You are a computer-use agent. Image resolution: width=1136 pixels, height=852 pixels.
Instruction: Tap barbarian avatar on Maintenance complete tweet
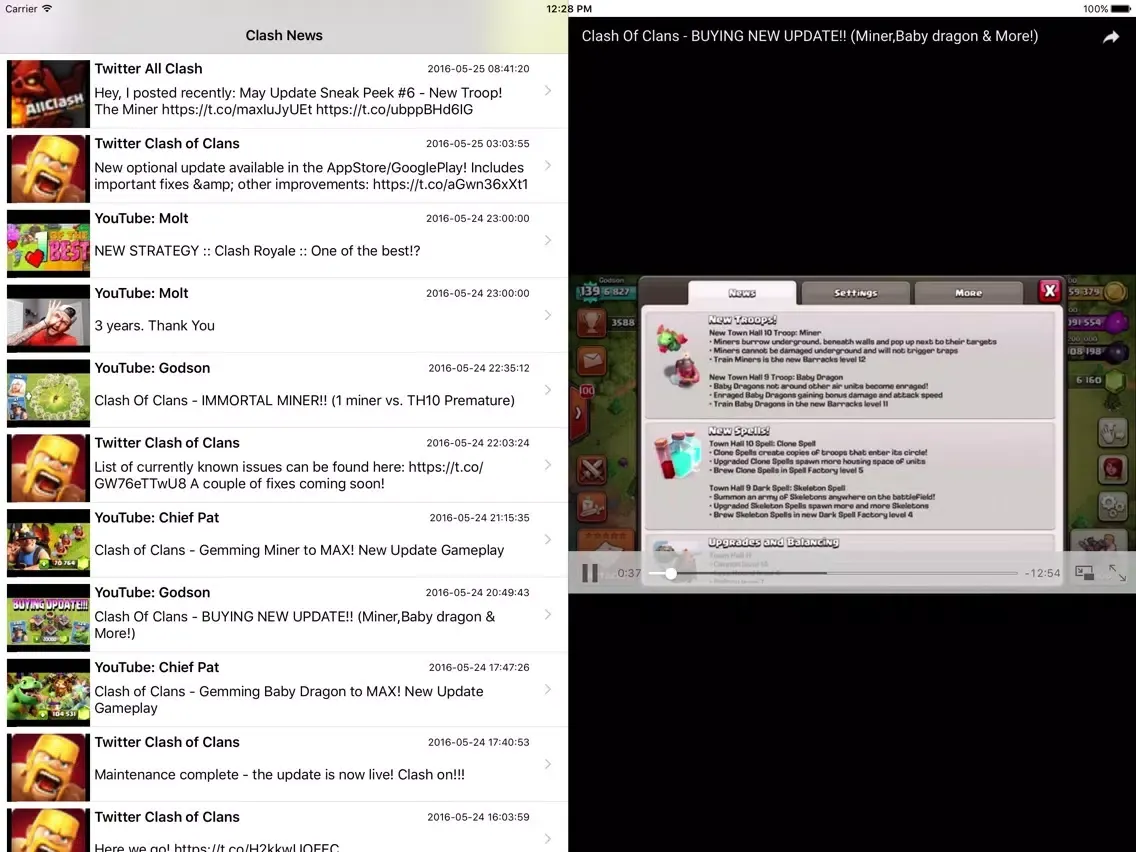pos(49,767)
